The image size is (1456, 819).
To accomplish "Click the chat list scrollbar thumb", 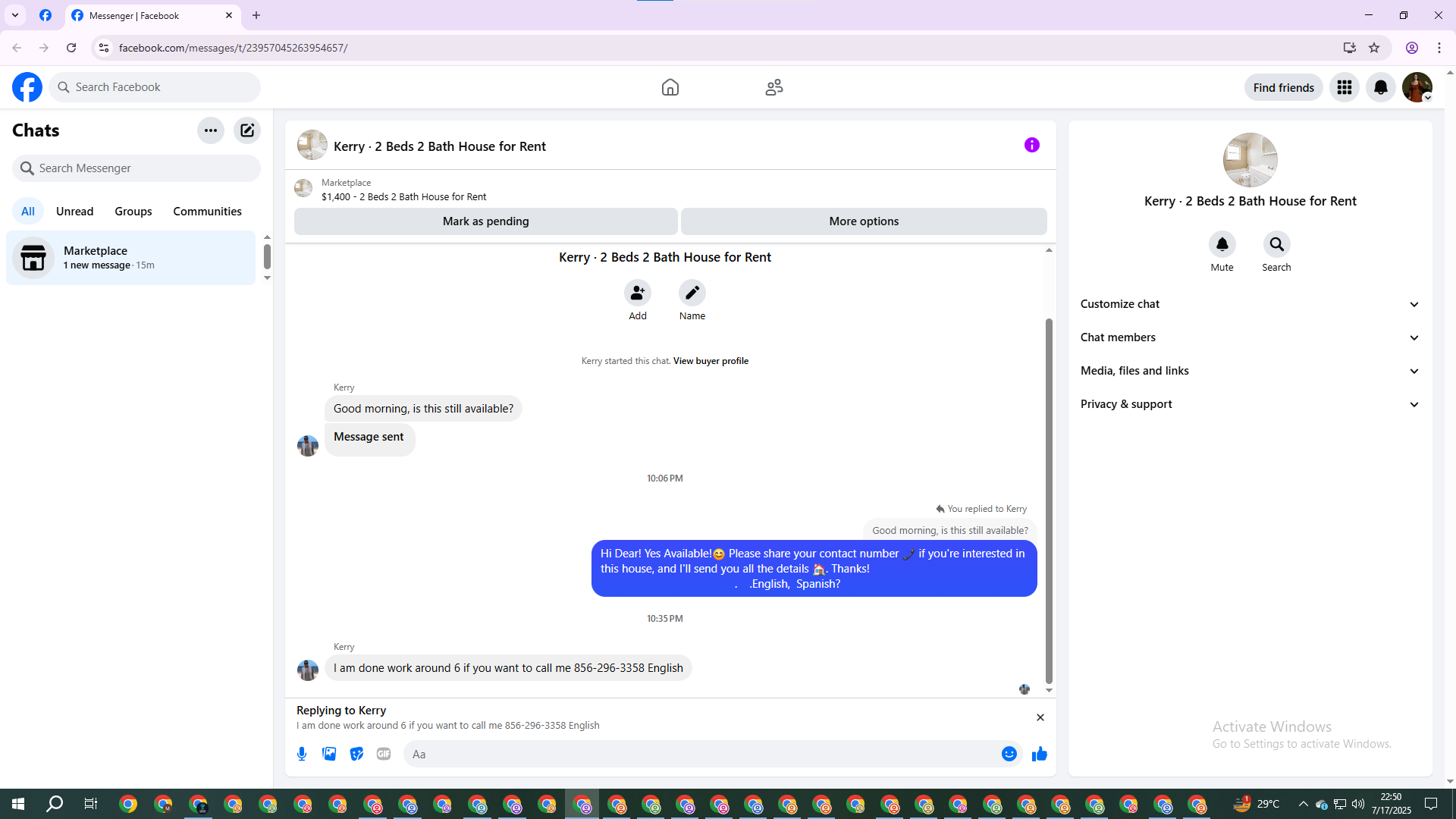I will 267,256.
